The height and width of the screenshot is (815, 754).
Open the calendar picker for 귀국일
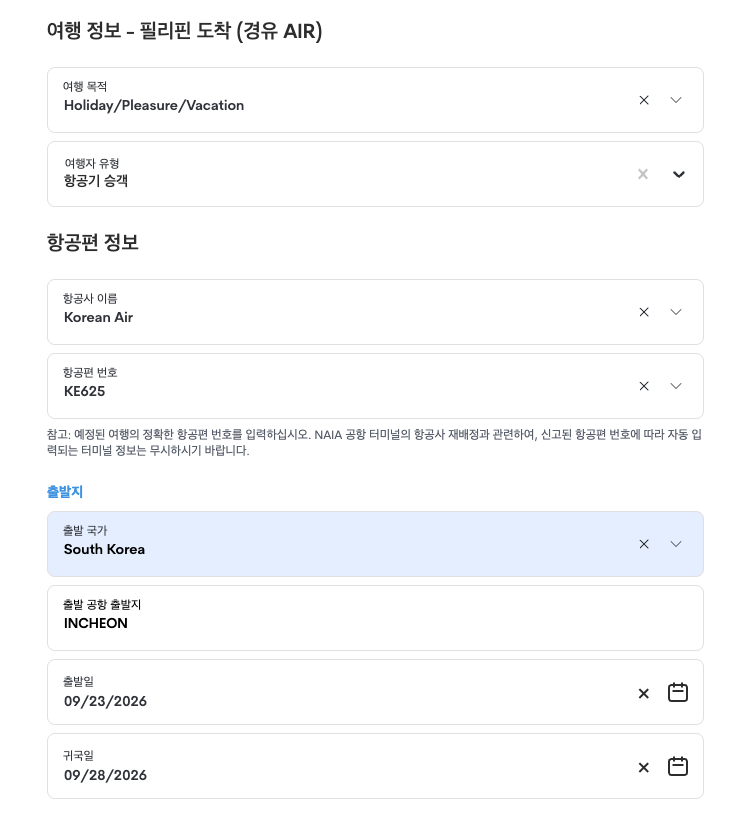pos(678,766)
